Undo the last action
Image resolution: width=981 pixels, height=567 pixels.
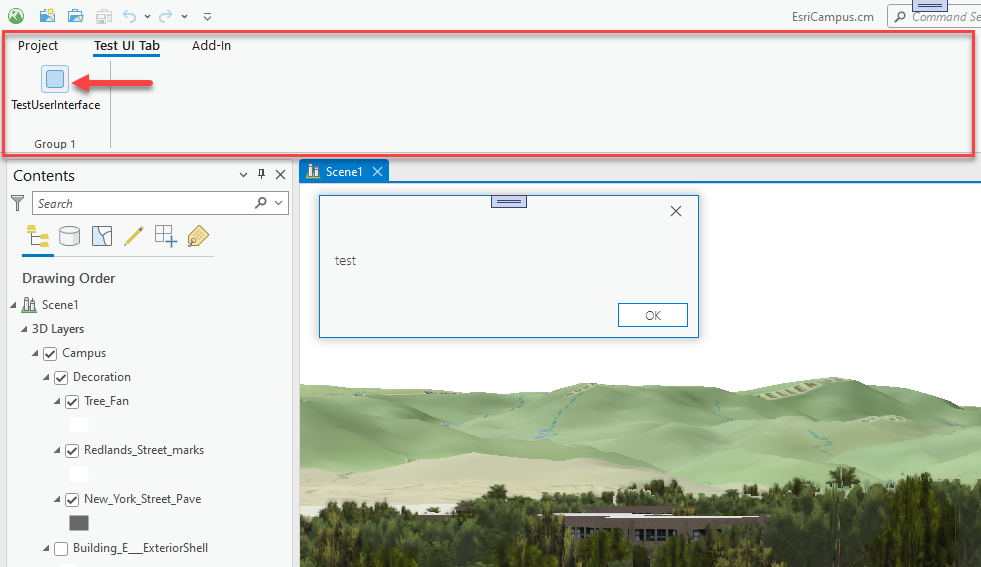point(129,16)
